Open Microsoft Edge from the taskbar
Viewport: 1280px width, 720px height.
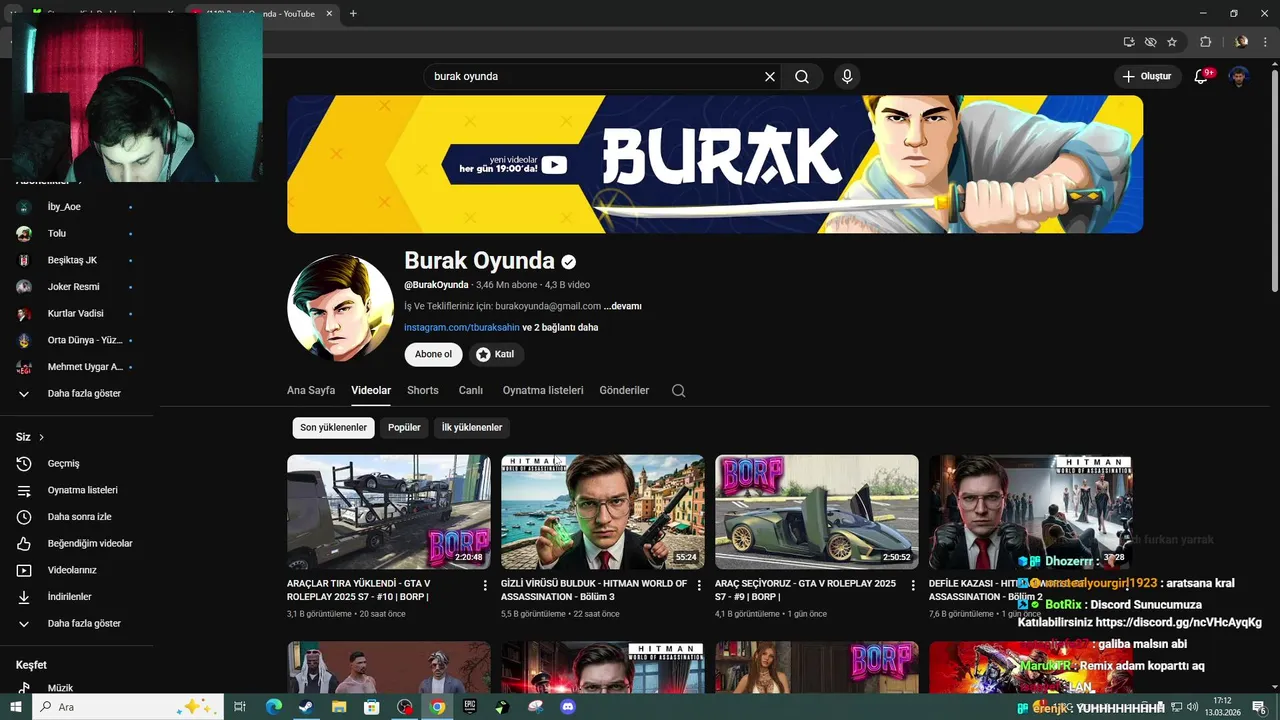pyautogui.click(x=274, y=707)
